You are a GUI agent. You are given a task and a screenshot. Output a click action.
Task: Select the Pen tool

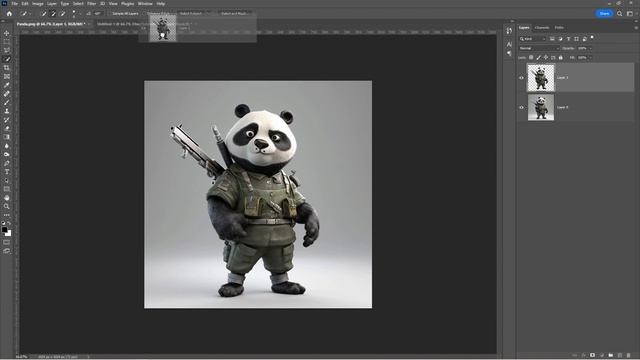click(7, 163)
